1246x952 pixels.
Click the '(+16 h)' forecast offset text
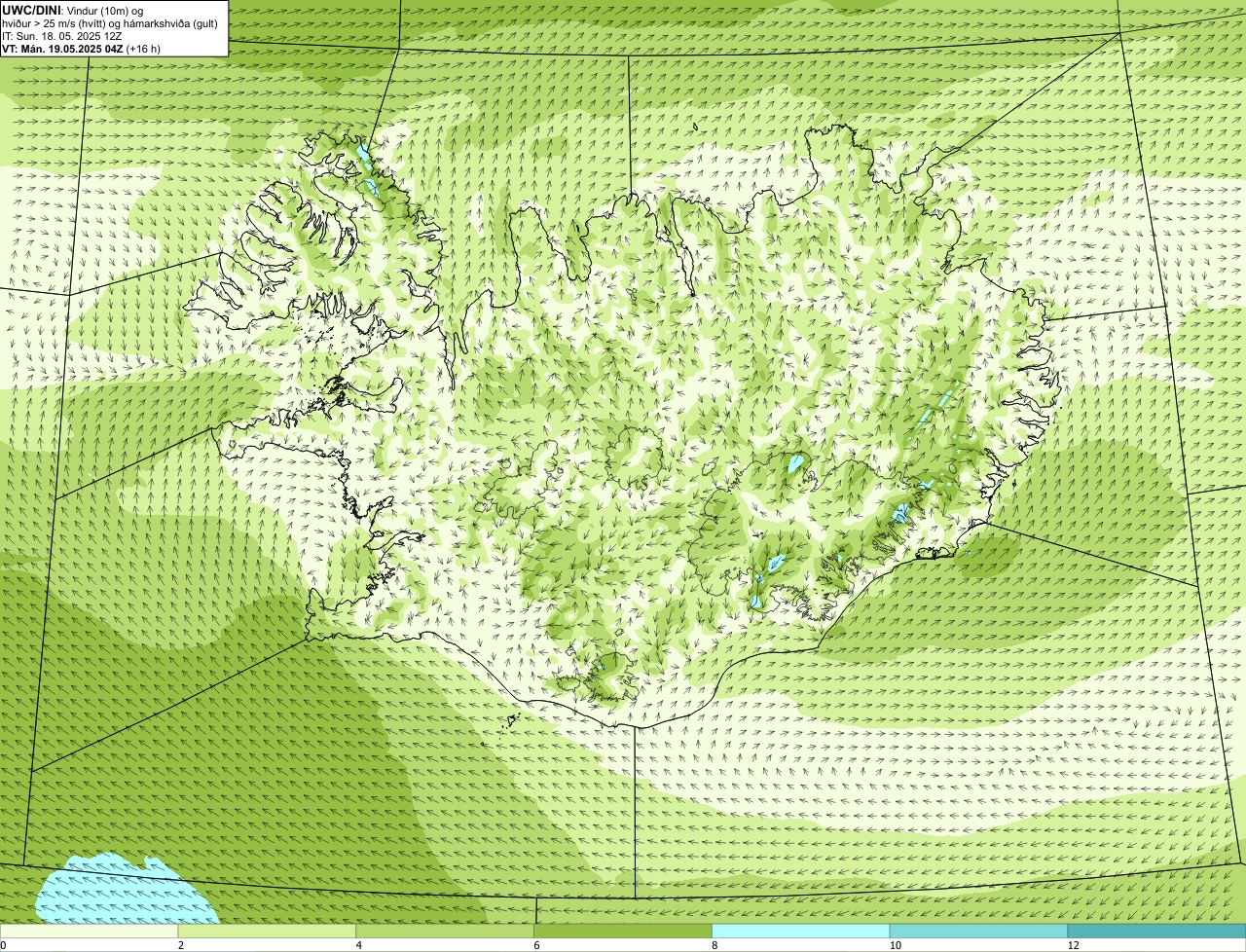pos(144,49)
